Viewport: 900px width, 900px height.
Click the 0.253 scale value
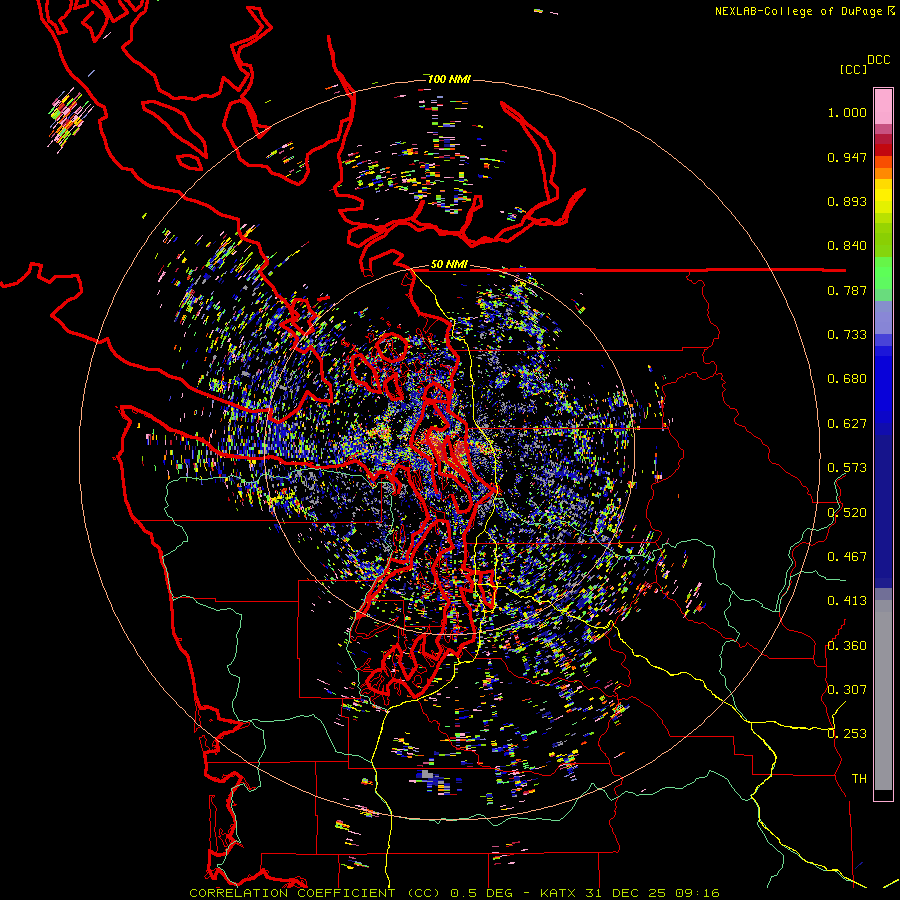click(847, 734)
